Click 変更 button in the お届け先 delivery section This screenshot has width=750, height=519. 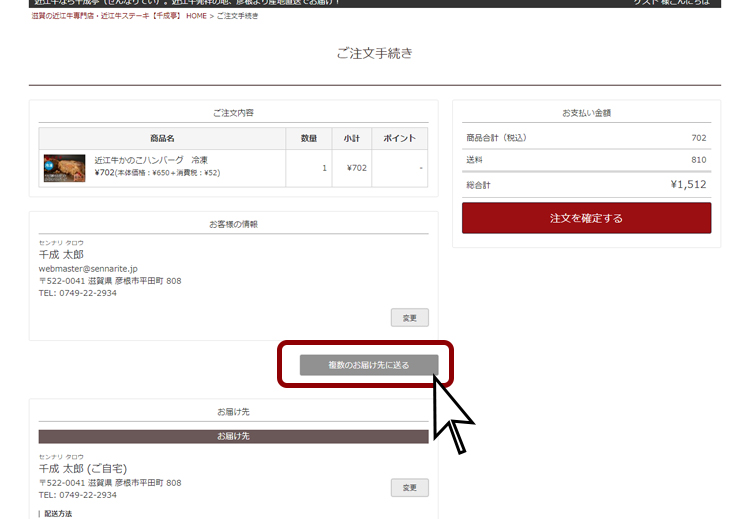pos(409,488)
